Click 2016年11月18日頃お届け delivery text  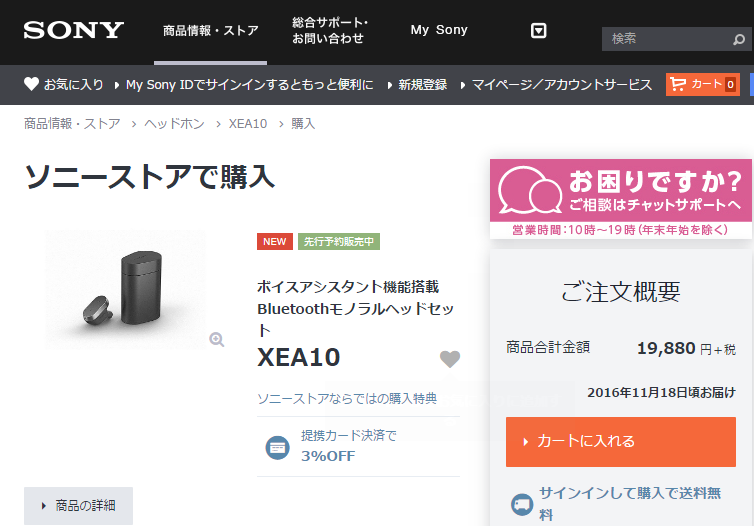[661, 392]
